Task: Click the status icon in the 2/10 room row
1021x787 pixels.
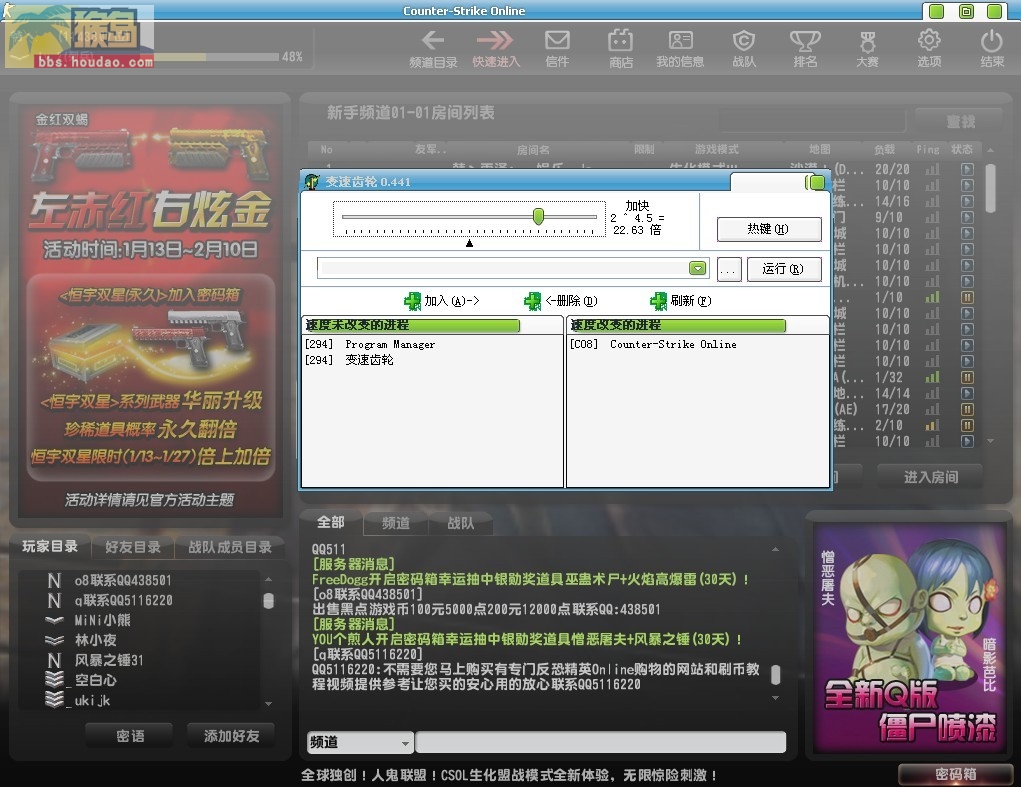Action: [968, 425]
